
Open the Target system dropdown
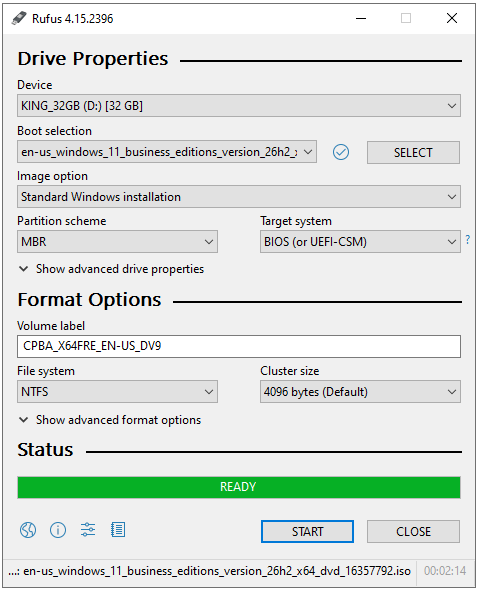click(x=360, y=242)
